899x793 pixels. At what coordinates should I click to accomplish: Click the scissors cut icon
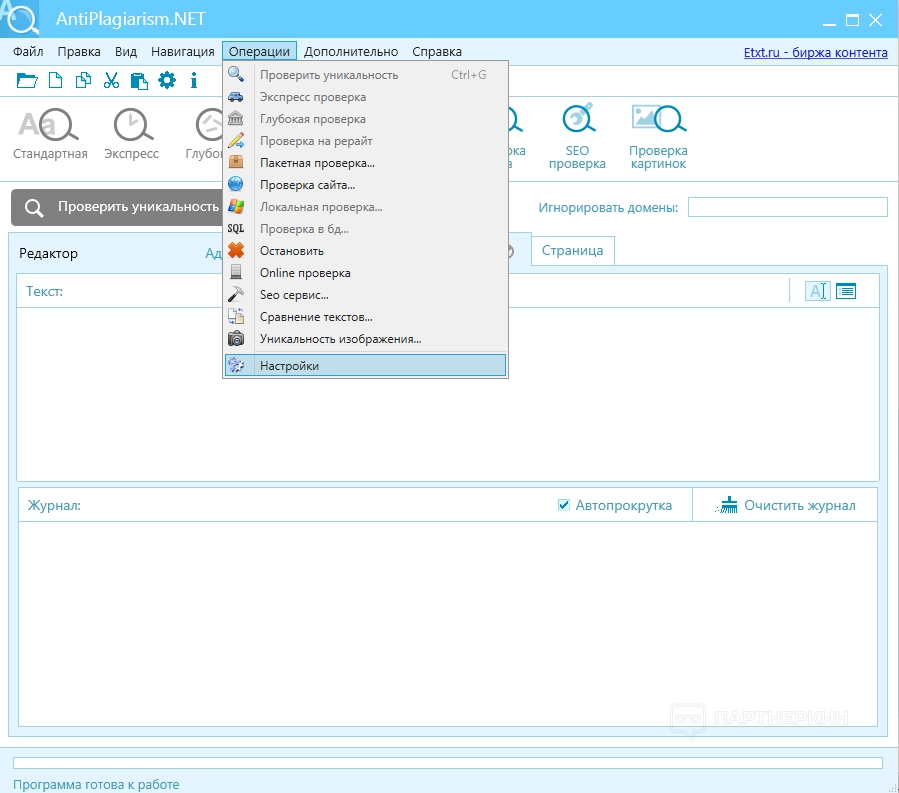111,80
